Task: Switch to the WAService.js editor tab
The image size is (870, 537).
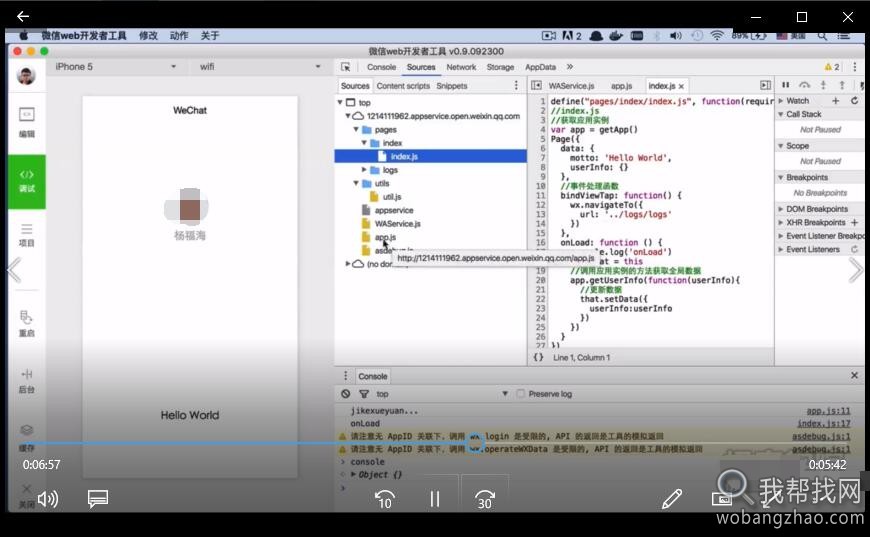Action: [571, 86]
